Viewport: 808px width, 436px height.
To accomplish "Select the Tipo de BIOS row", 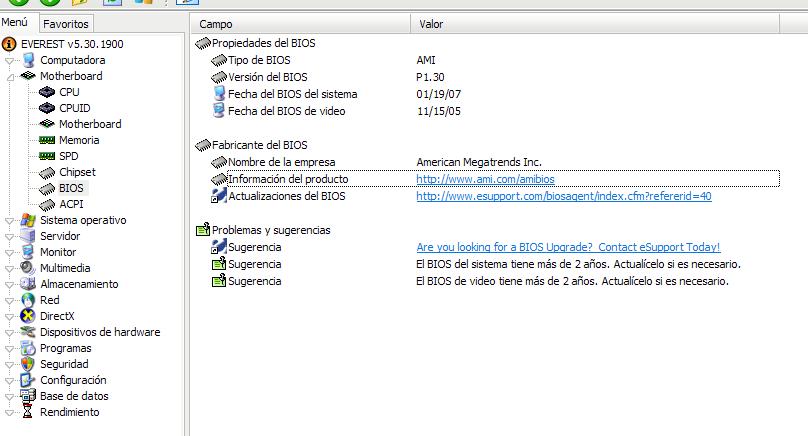I will [x=259, y=60].
